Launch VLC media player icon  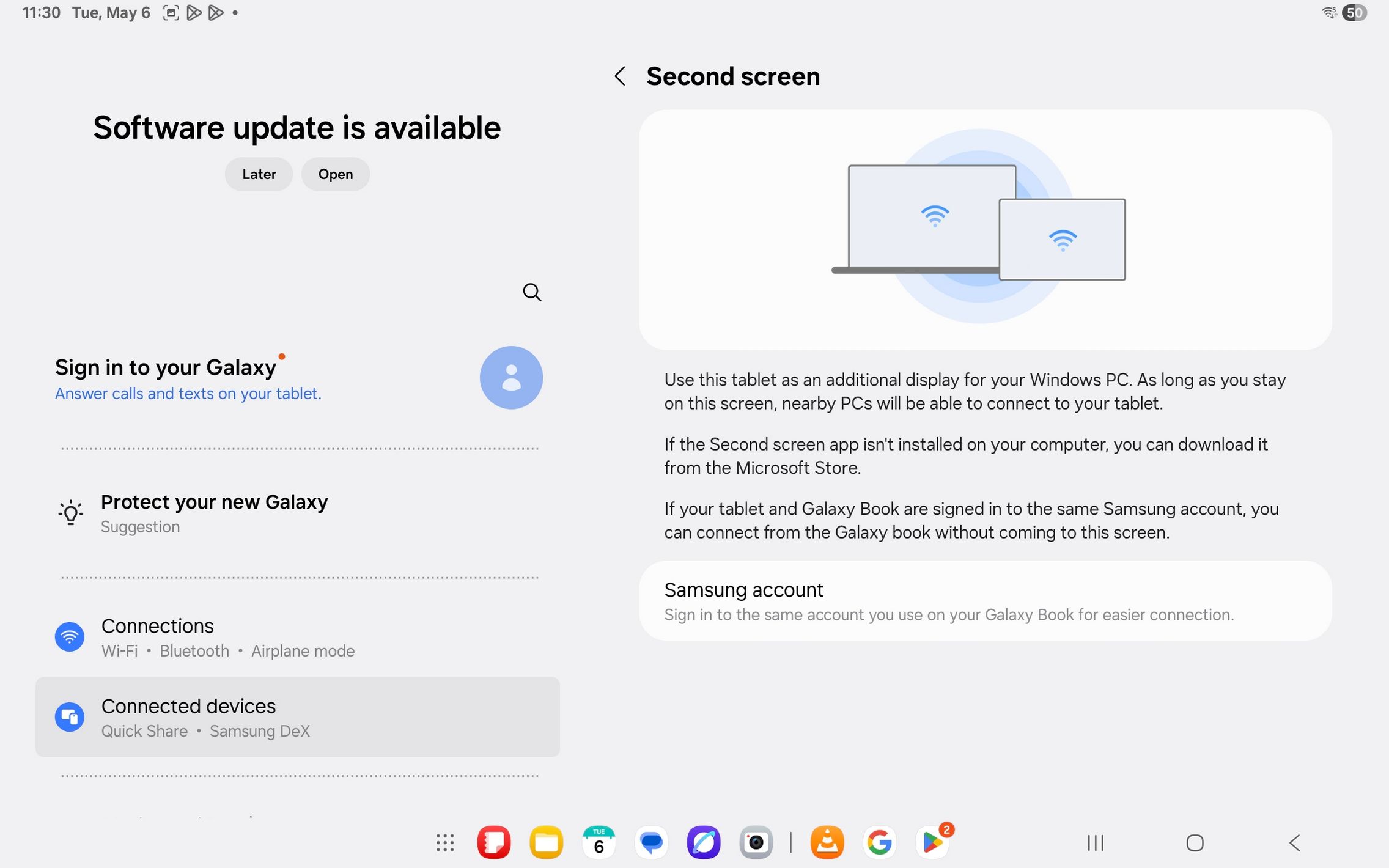827,842
